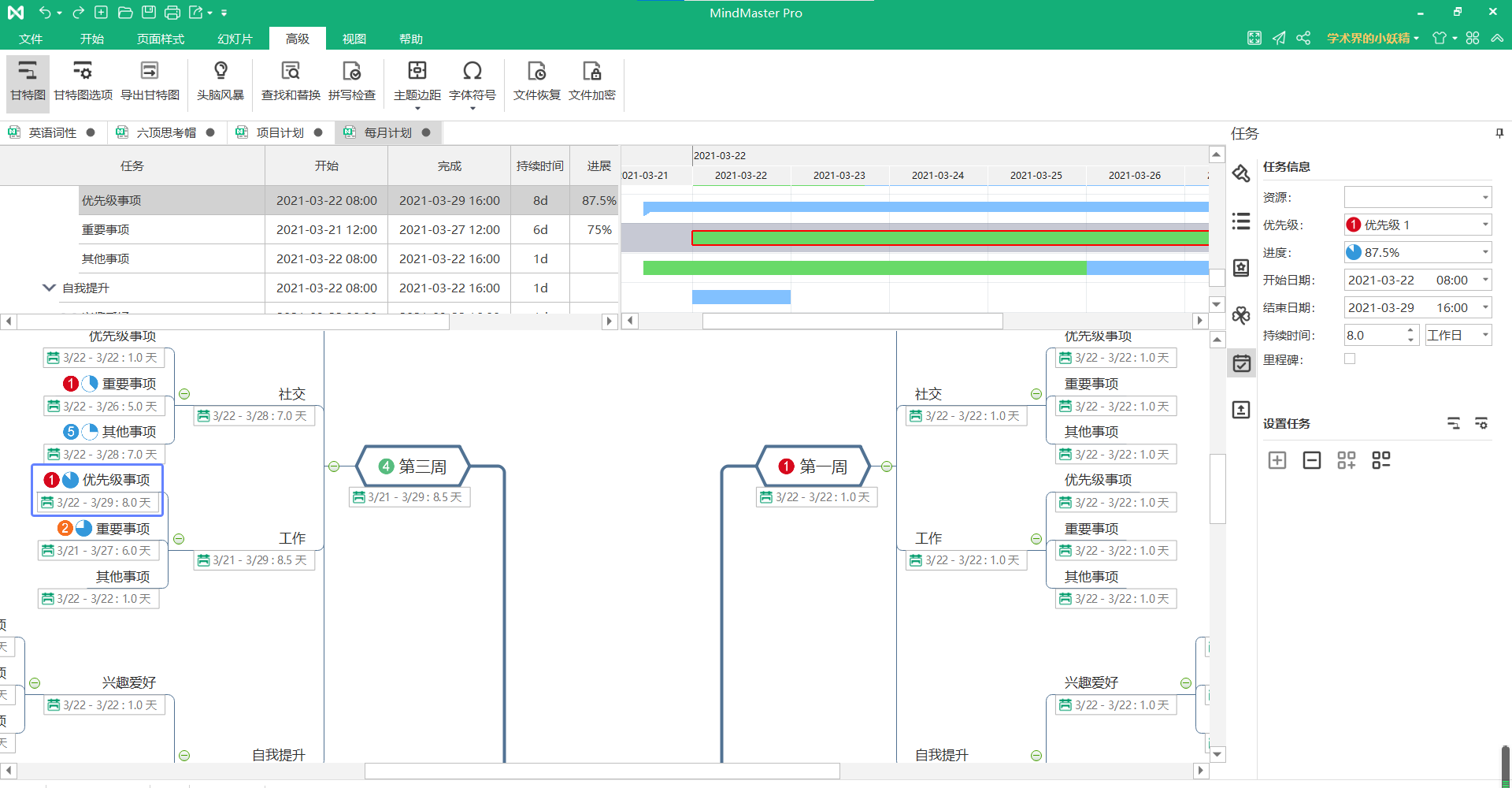This screenshot has width=1512, height=788.
Task: Click 文件恢复 file recovery
Action: [537, 81]
